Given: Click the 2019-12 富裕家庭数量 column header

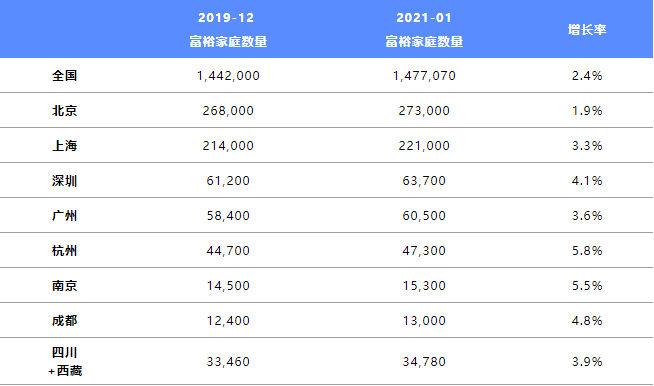Looking at the screenshot, I should [x=228, y=29].
